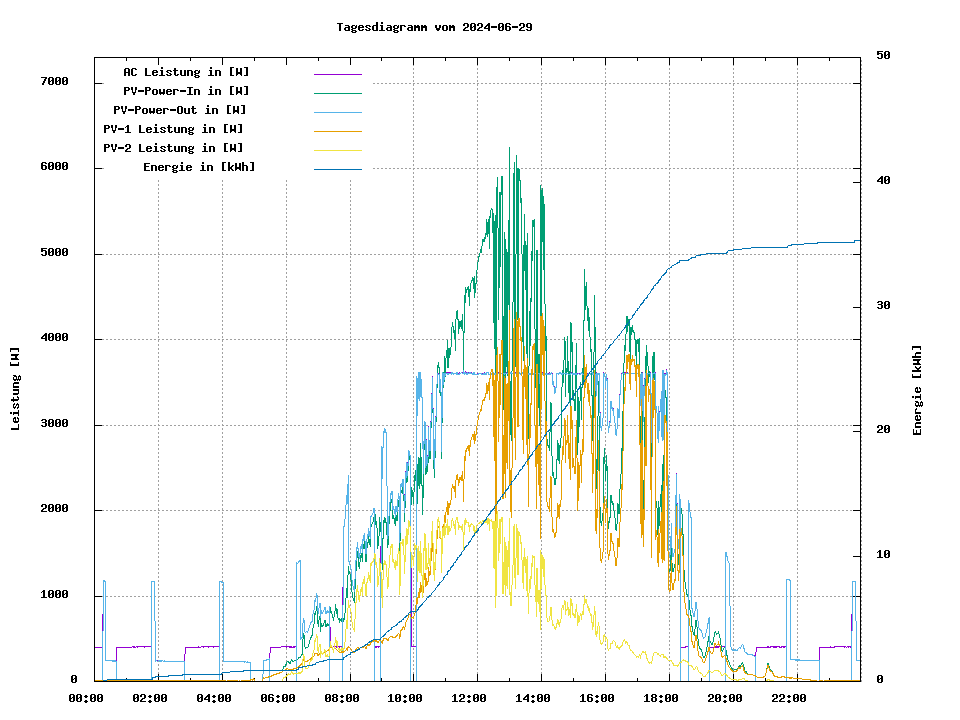Select the AC Leistung in [W] legend entry
The width and height of the screenshot is (960, 720).
coord(186,72)
